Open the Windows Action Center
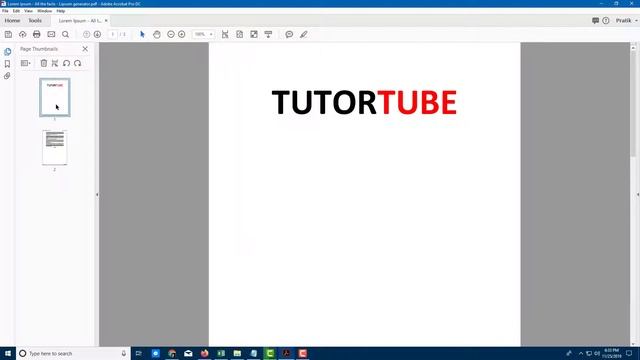The image size is (640, 360). click(x=629, y=353)
